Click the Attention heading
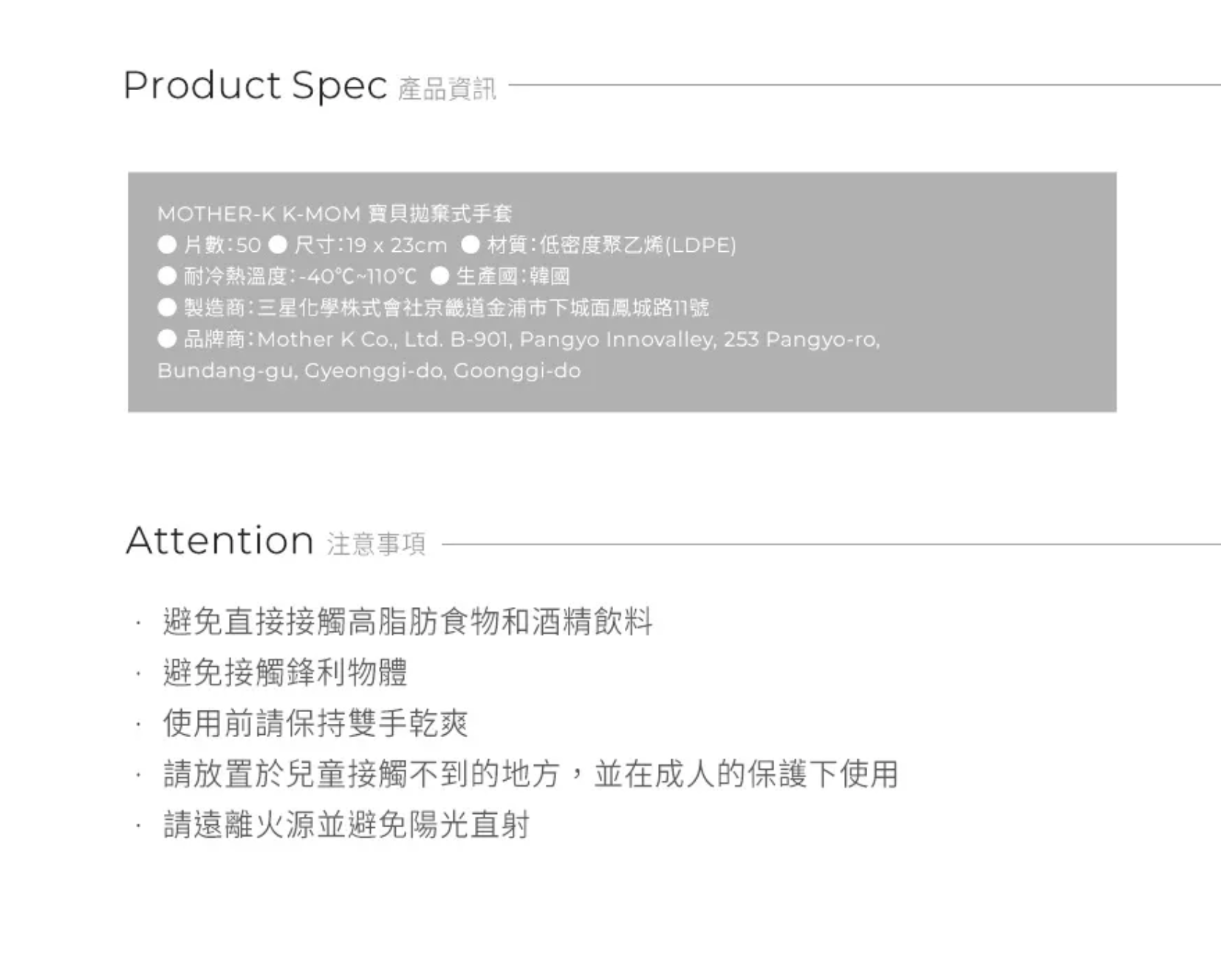The height and width of the screenshot is (972, 1232). click(220, 541)
